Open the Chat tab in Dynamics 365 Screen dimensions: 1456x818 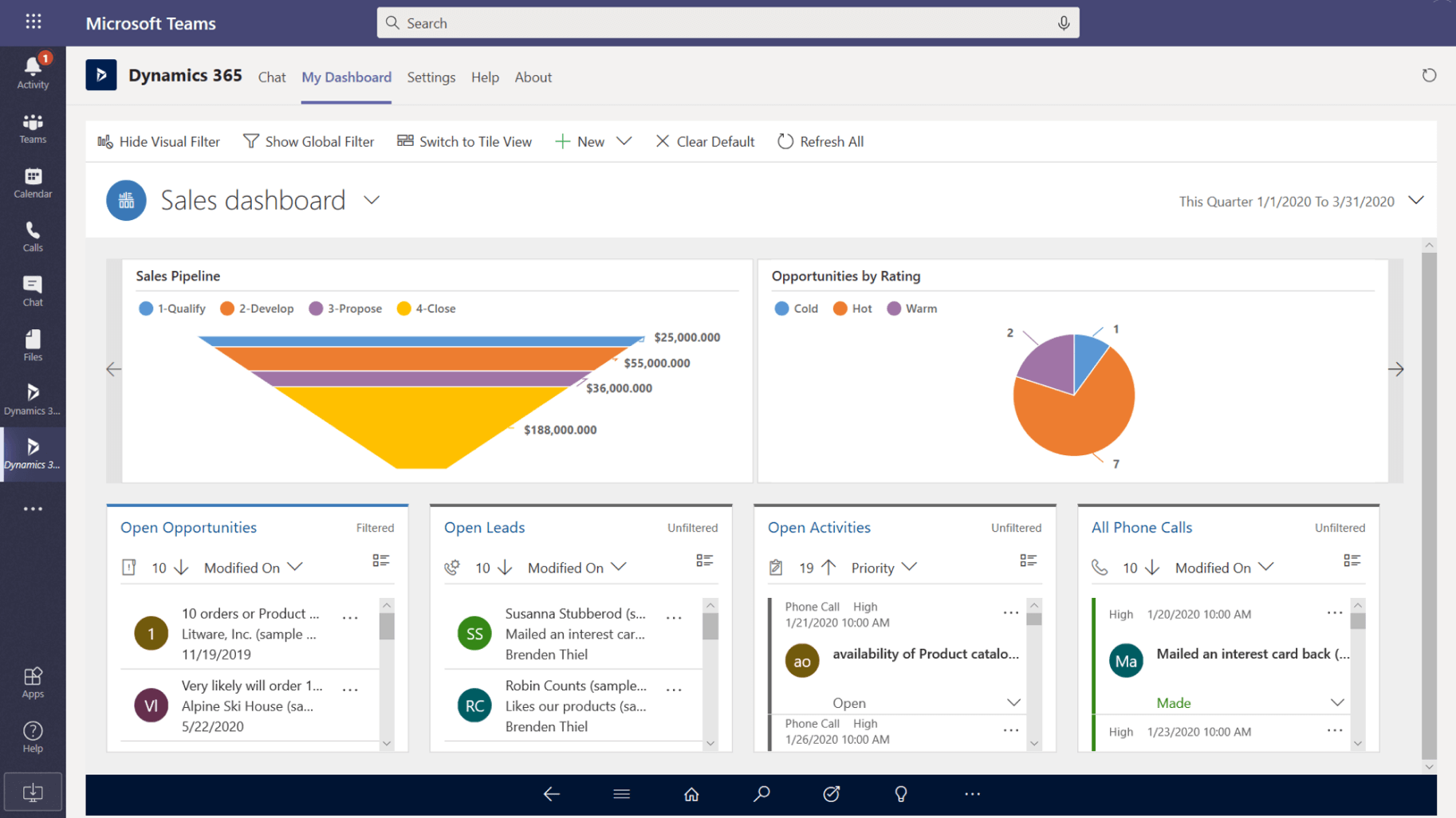[x=272, y=77]
